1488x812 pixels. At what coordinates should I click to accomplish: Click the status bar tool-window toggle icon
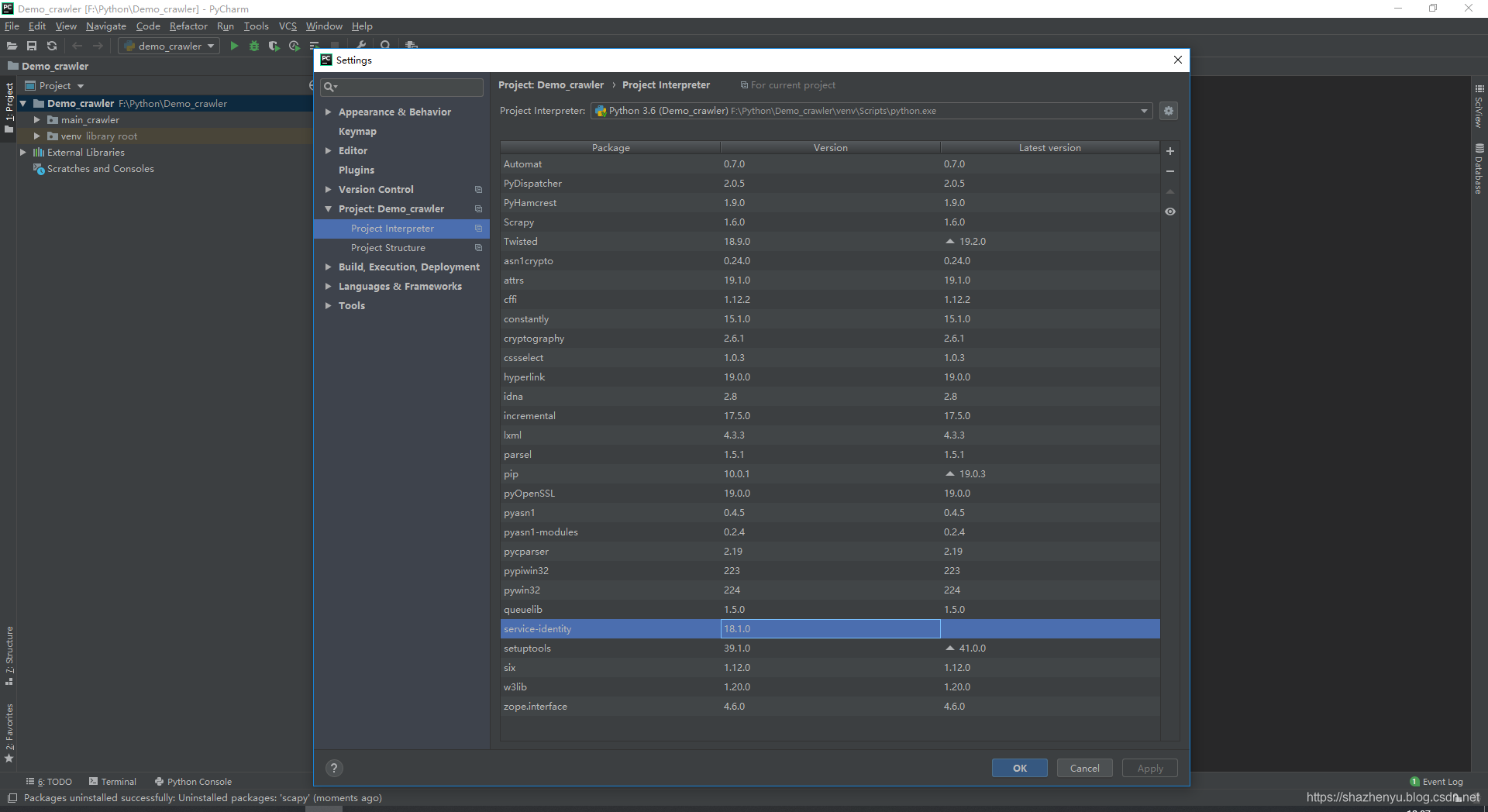12,798
